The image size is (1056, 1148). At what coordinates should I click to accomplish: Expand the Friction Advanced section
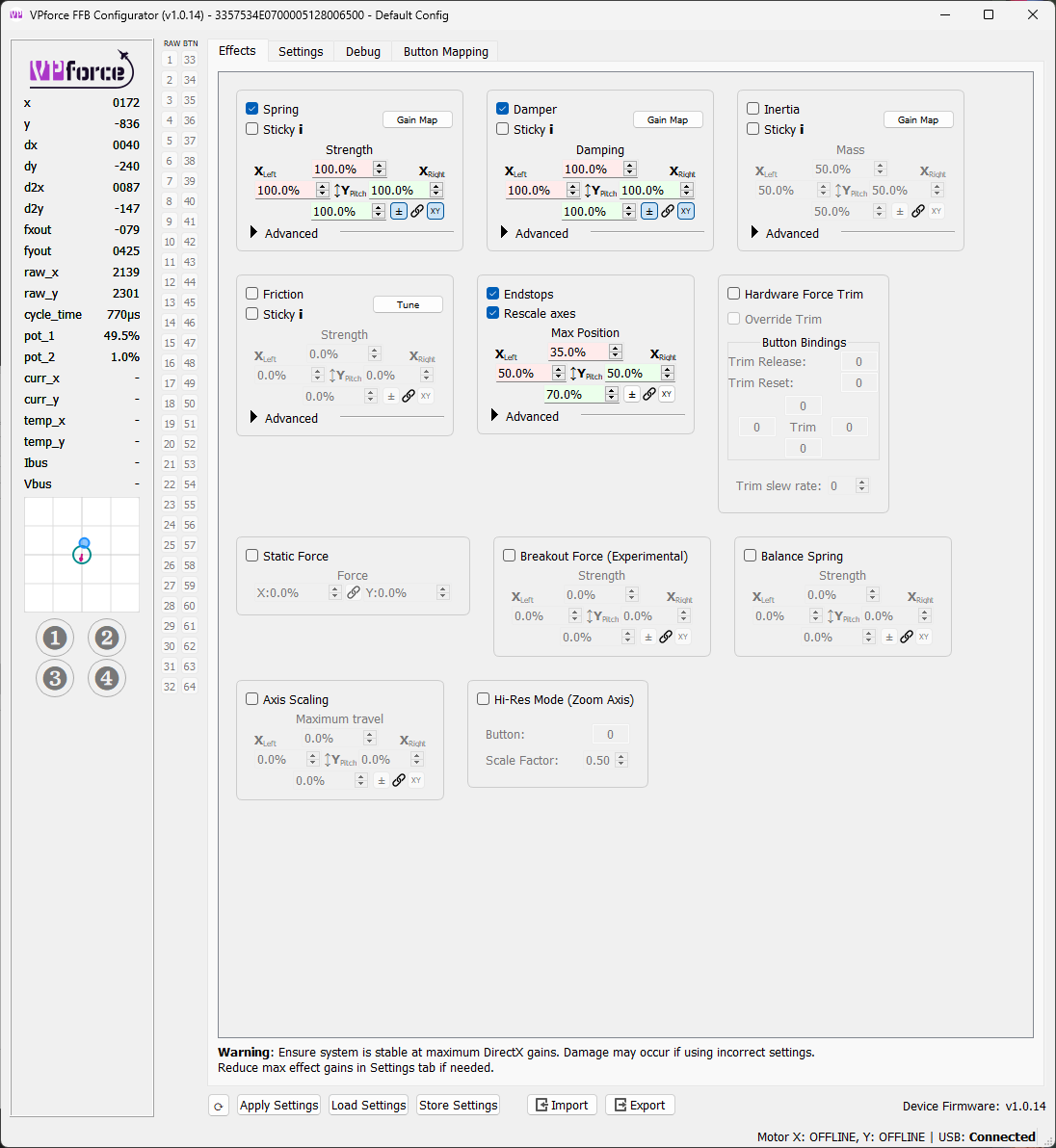point(254,417)
